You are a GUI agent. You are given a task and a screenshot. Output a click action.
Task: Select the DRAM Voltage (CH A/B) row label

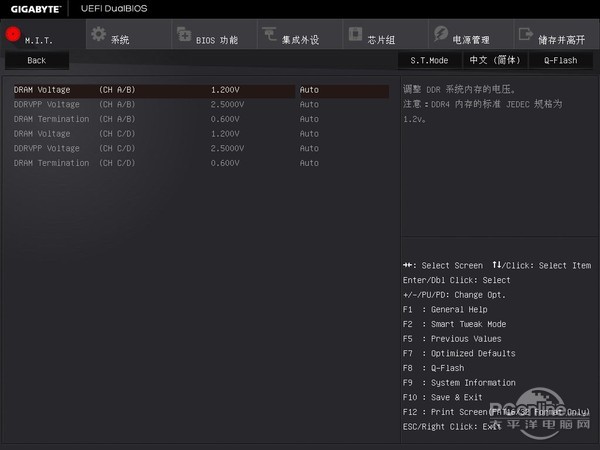(75, 90)
